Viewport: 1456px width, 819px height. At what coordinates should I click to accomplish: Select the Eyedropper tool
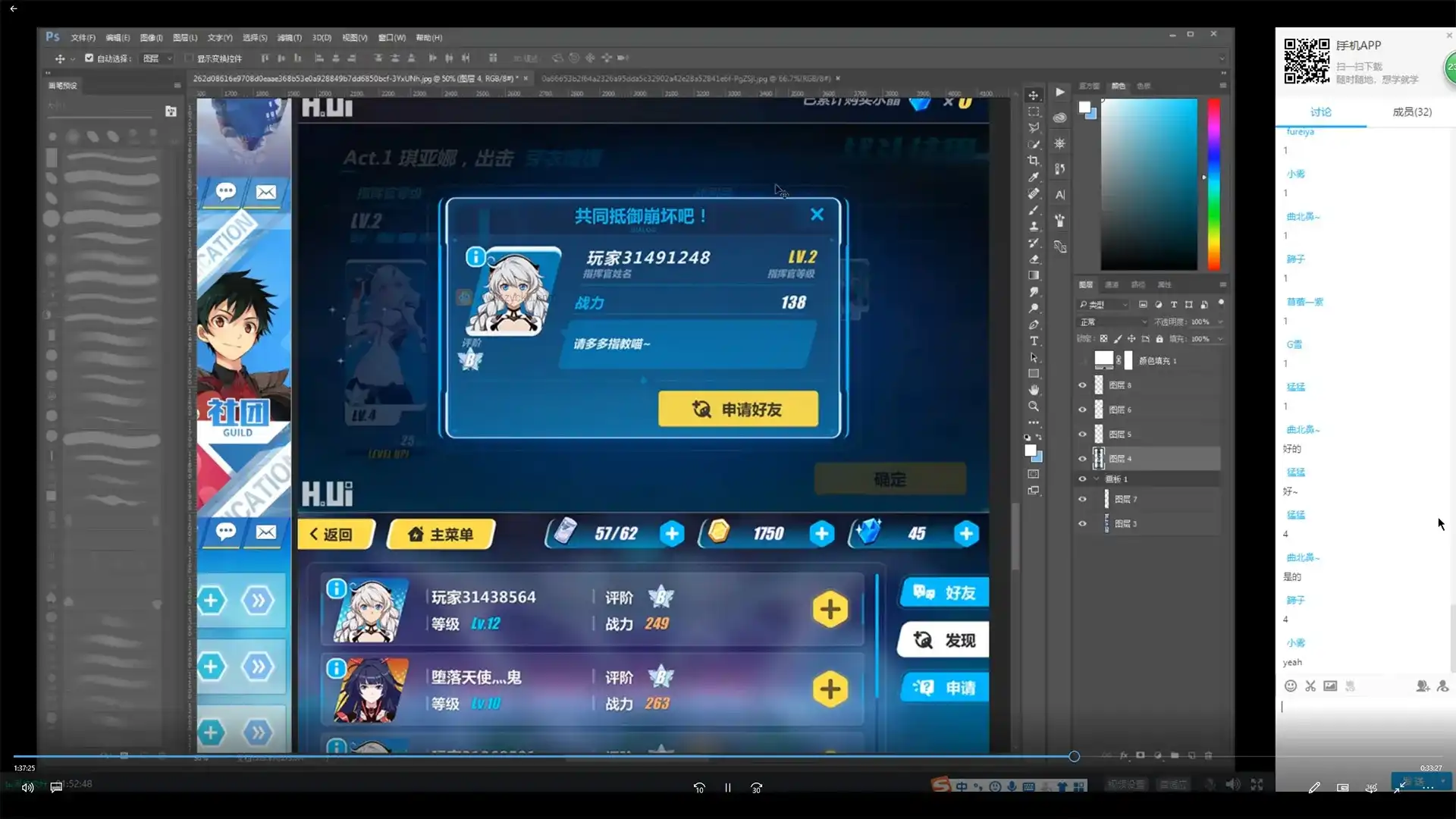[x=1033, y=177]
